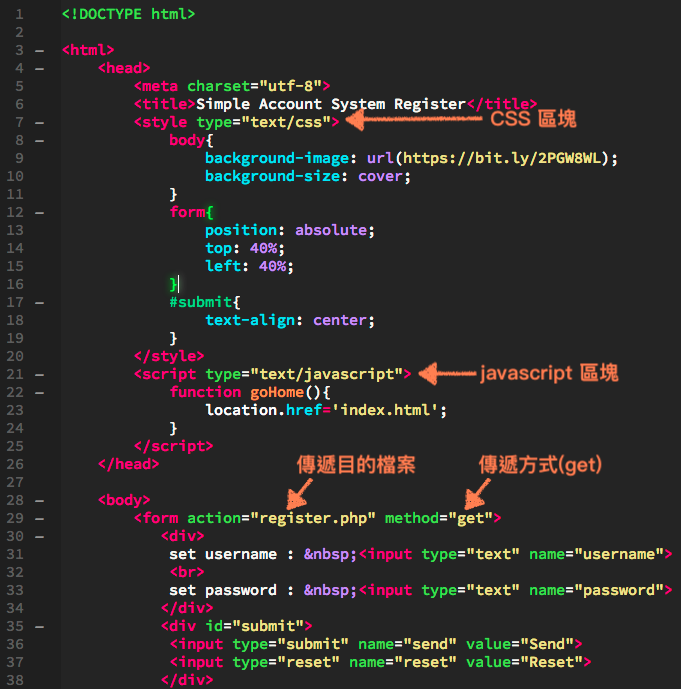Collapse the form element fold on line 29

point(40,519)
